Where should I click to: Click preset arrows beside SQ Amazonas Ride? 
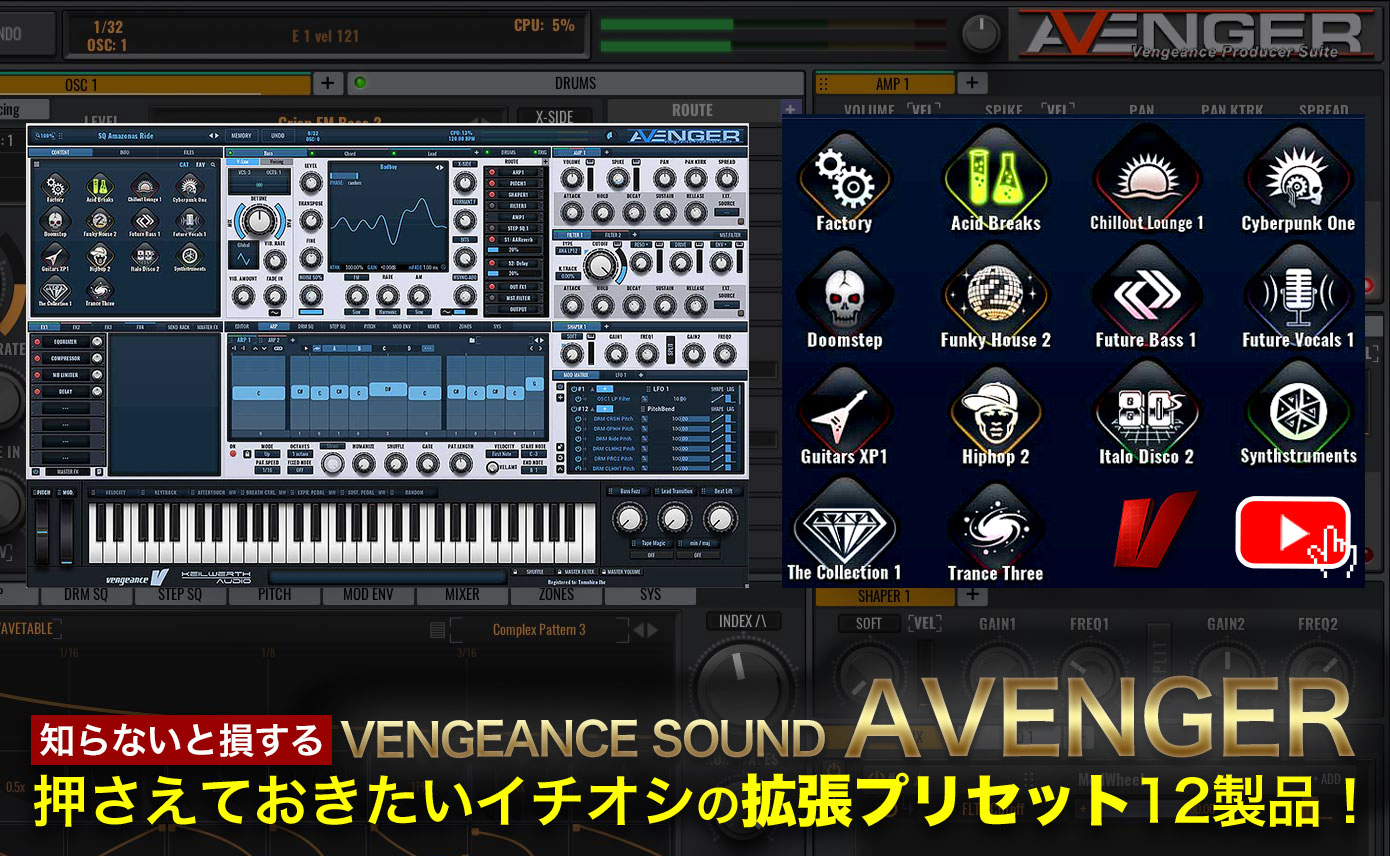tap(213, 135)
